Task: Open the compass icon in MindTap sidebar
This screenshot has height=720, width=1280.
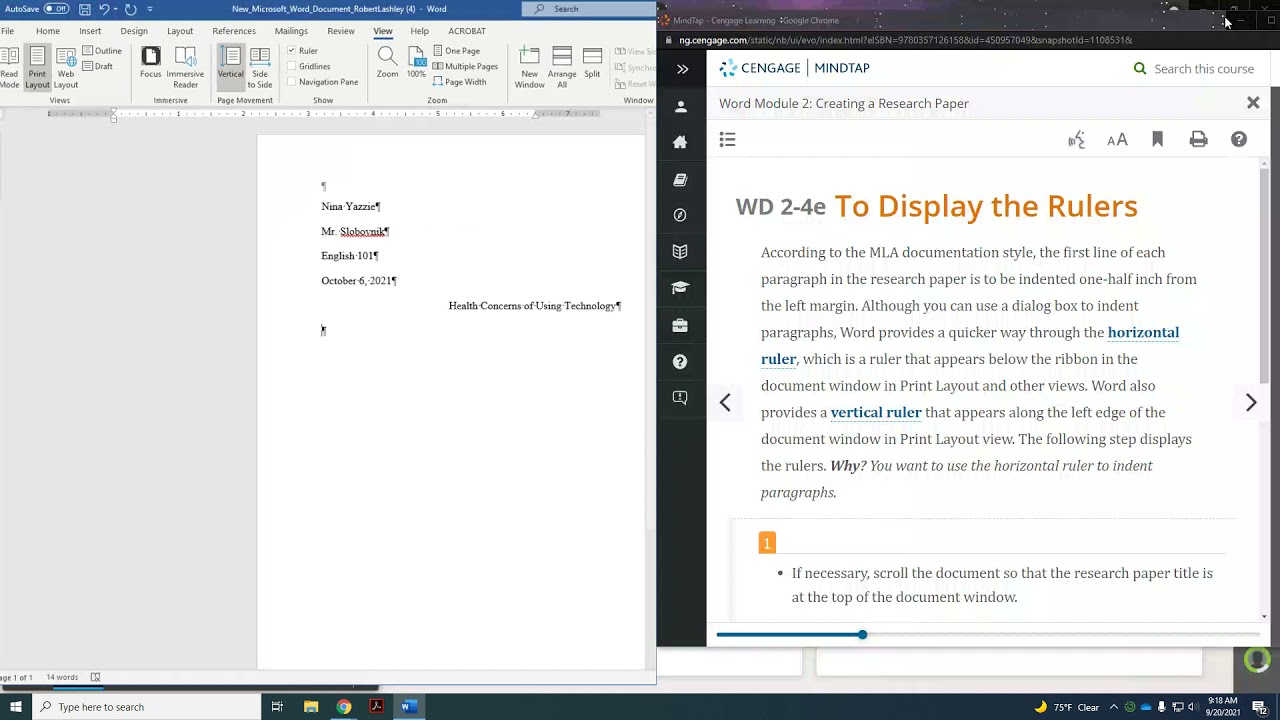Action: point(680,215)
